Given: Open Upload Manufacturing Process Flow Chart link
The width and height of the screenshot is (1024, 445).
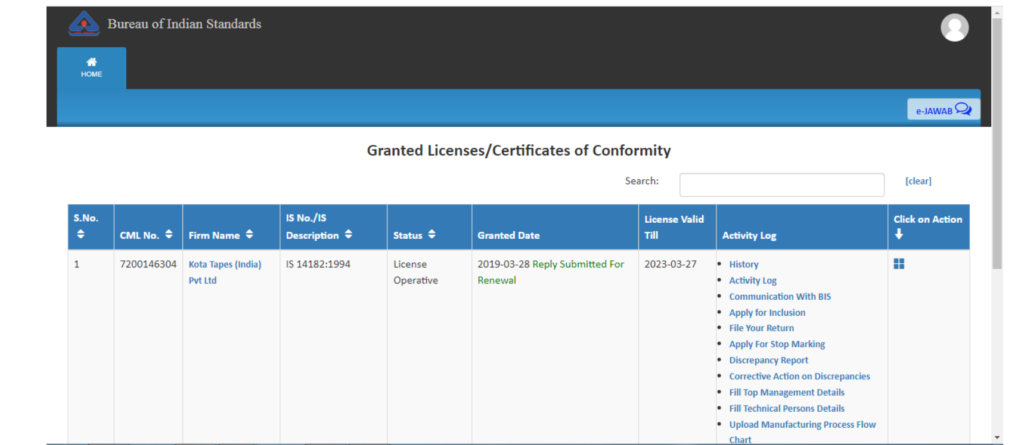Looking at the screenshot, I should (803, 432).
